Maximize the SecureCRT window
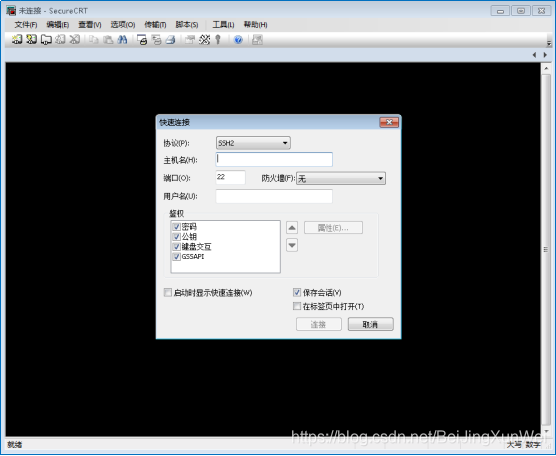Viewport: 556px width, 456px height. [x=521, y=11]
